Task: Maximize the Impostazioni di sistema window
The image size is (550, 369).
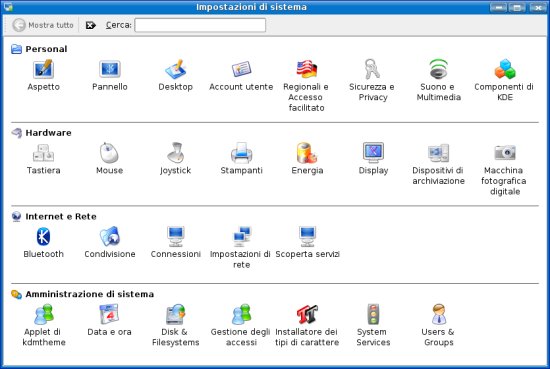Action: click(517, 7)
